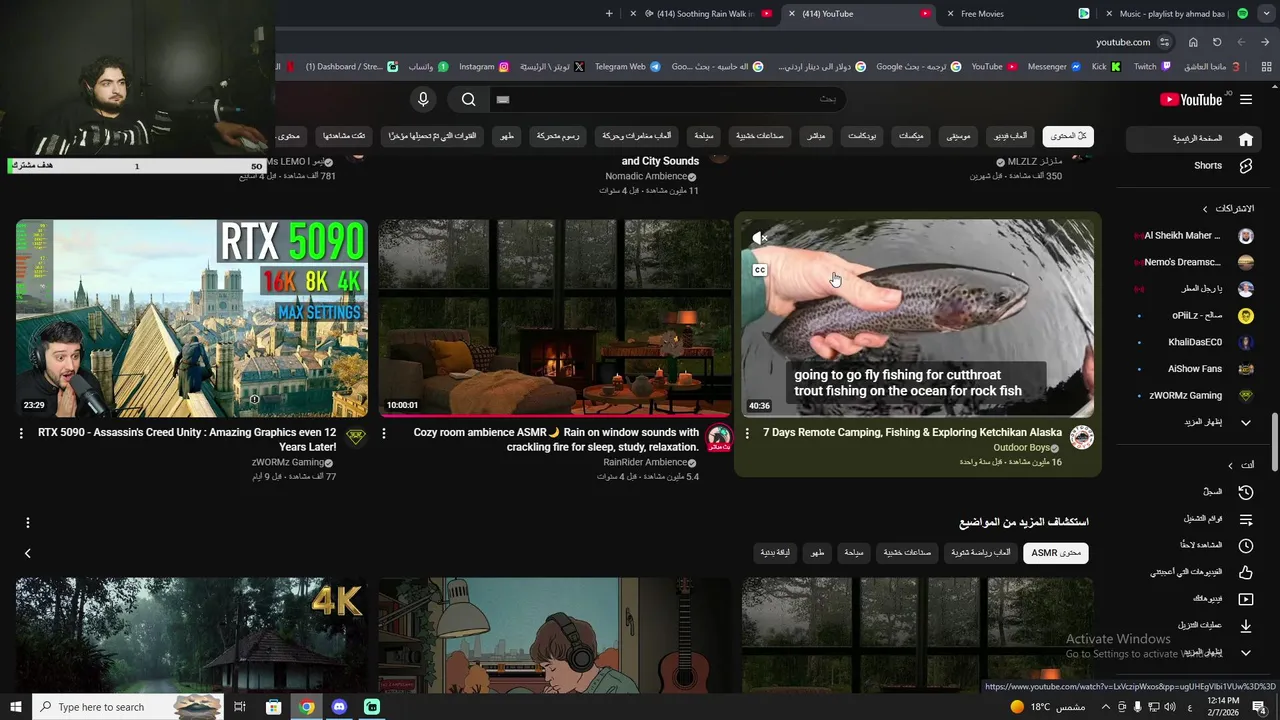This screenshot has width=1280, height=720.
Task: Open Outdoor Boys avatar beside video title
Action: point(1081,437)
